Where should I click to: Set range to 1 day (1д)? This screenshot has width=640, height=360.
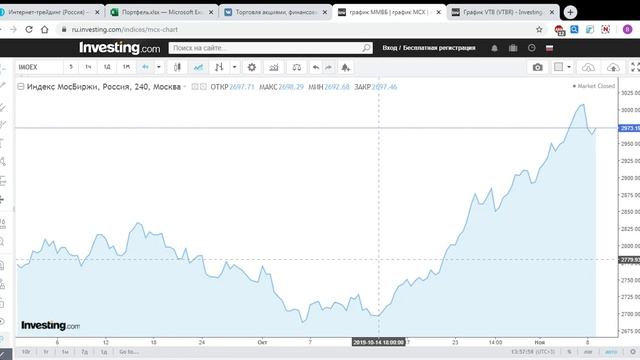[x=104, y=352]
